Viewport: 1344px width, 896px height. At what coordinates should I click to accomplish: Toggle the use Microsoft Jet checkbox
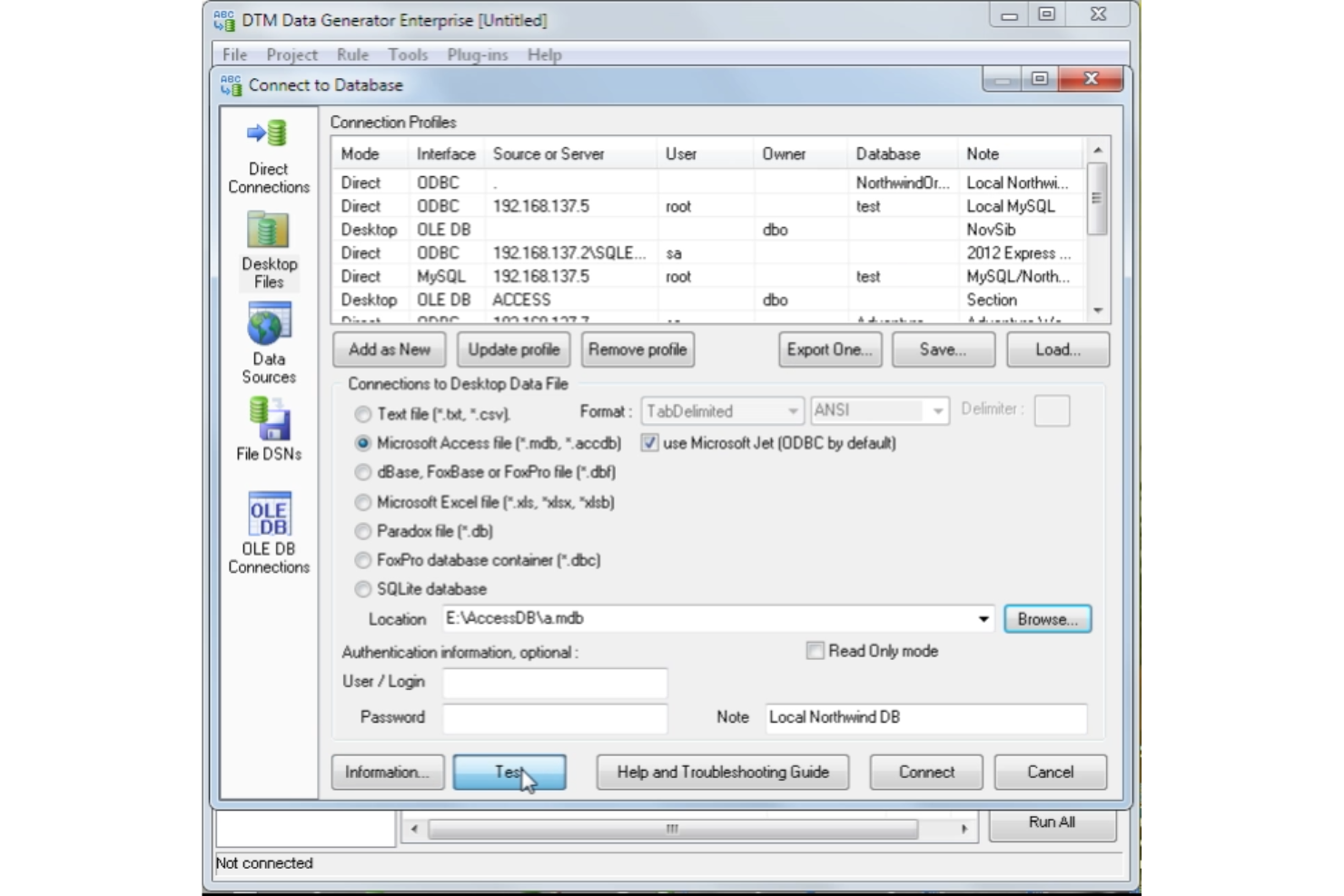pyautogui.click(x=649, y=443)
